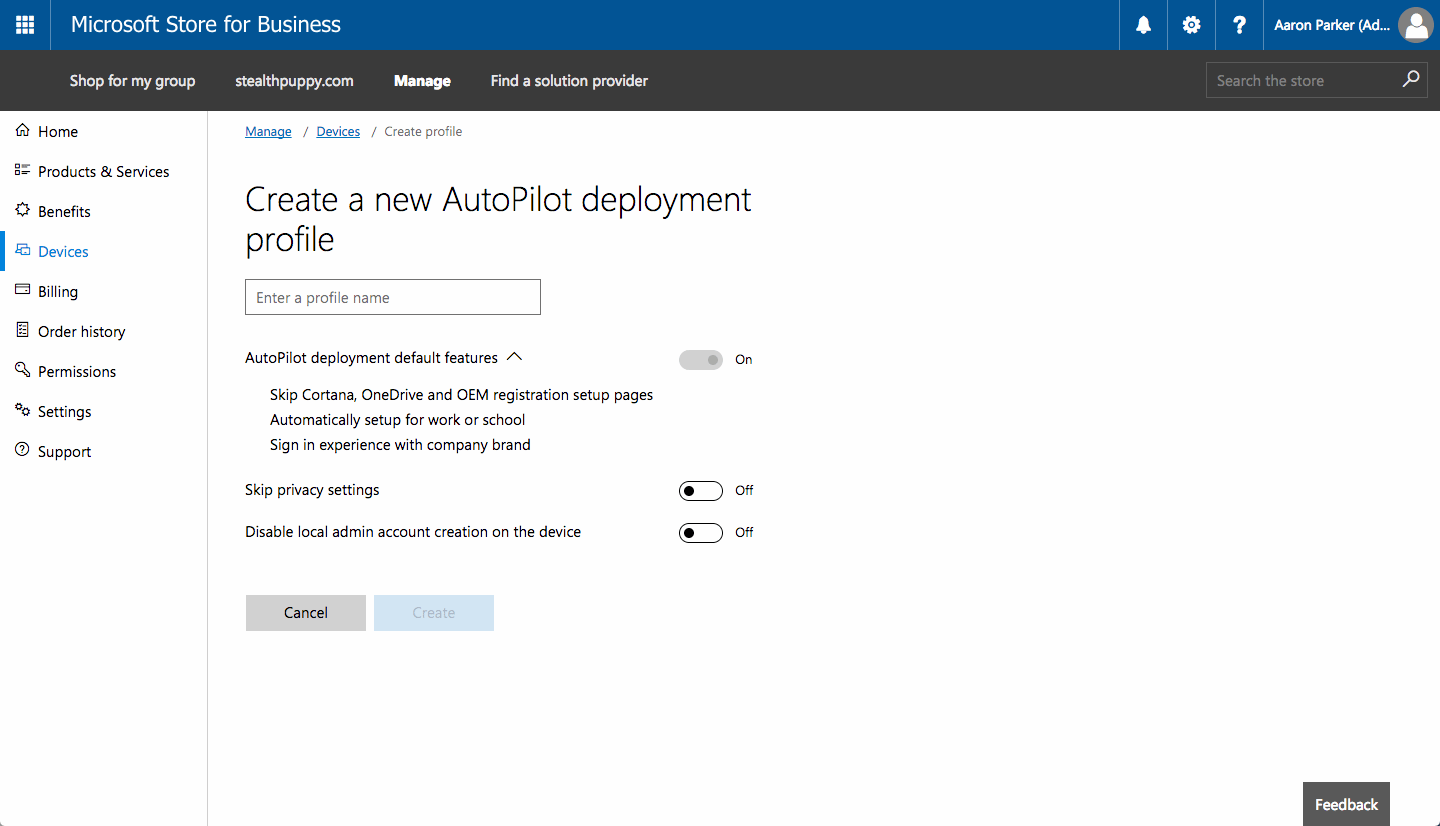Click the search magnifier icon
Screen dimensions: 1440x826
pos(1410,80)
